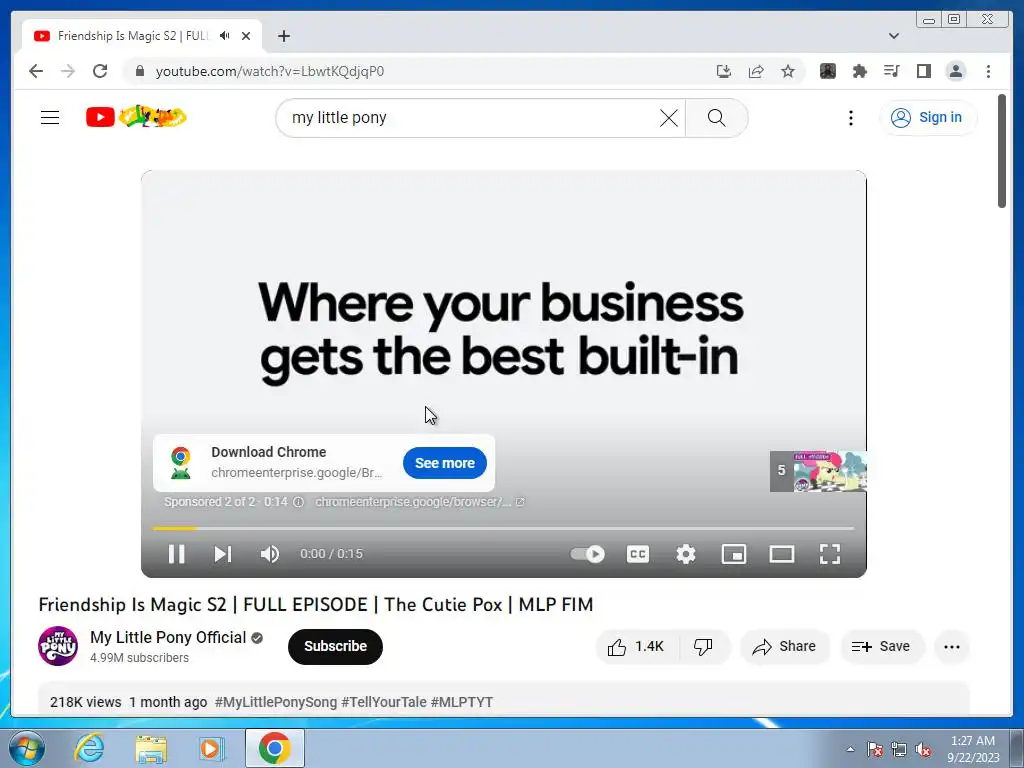Open Chrome extensions puzzle icon
The height and width of the screenshot is (768, 1024).
coord(859,71)
